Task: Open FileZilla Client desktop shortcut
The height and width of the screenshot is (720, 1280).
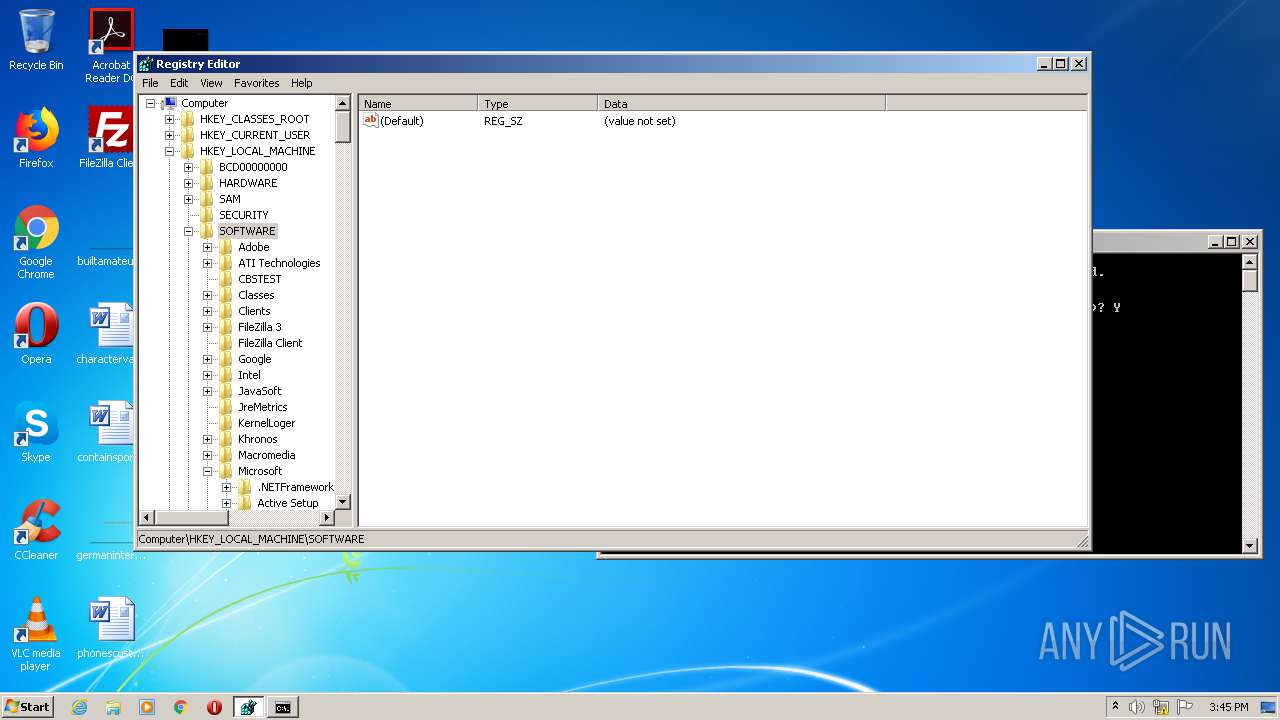Action: click(x=110, y=138)
